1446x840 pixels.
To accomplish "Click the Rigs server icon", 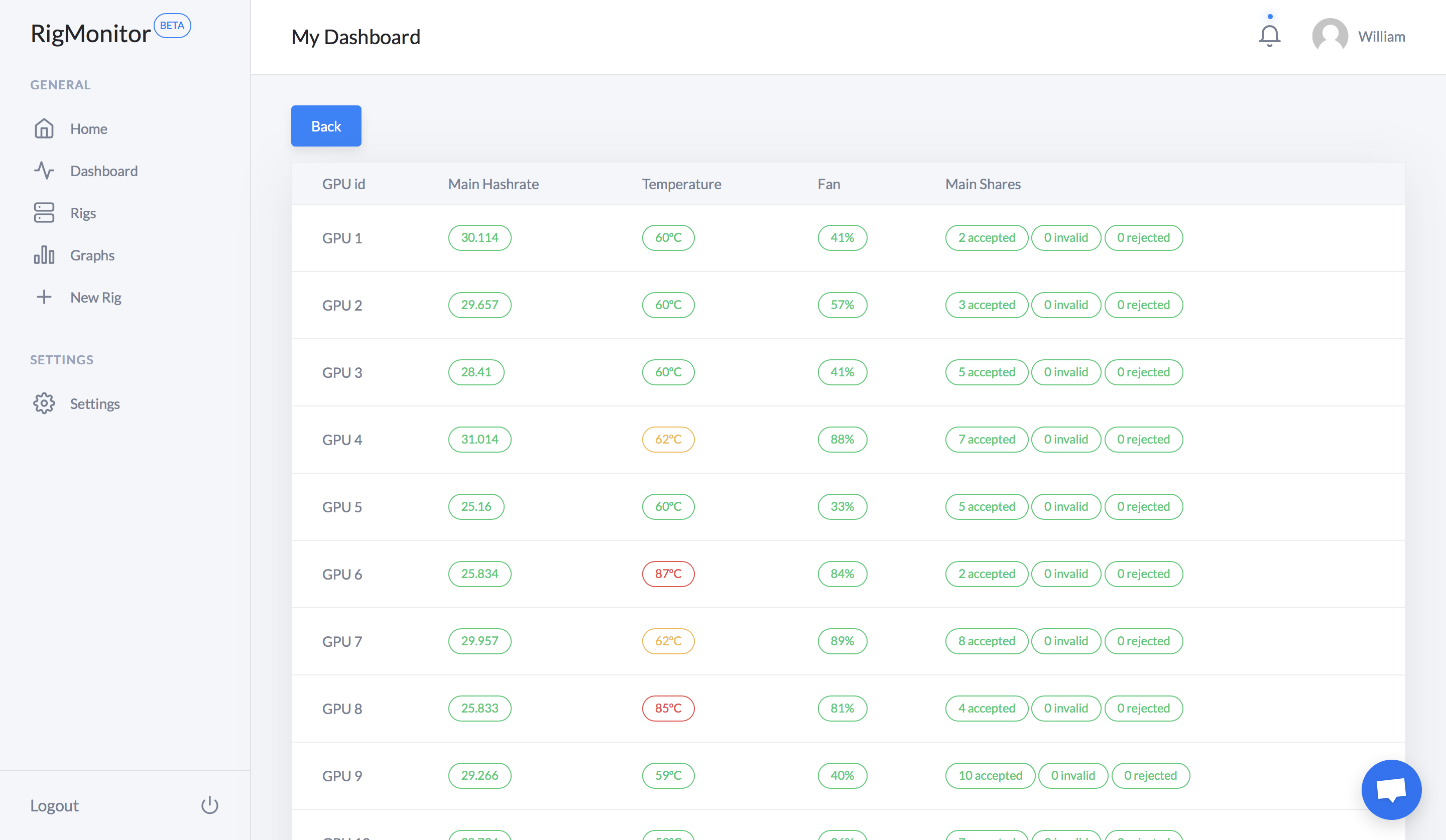I will tap(44, 213).
